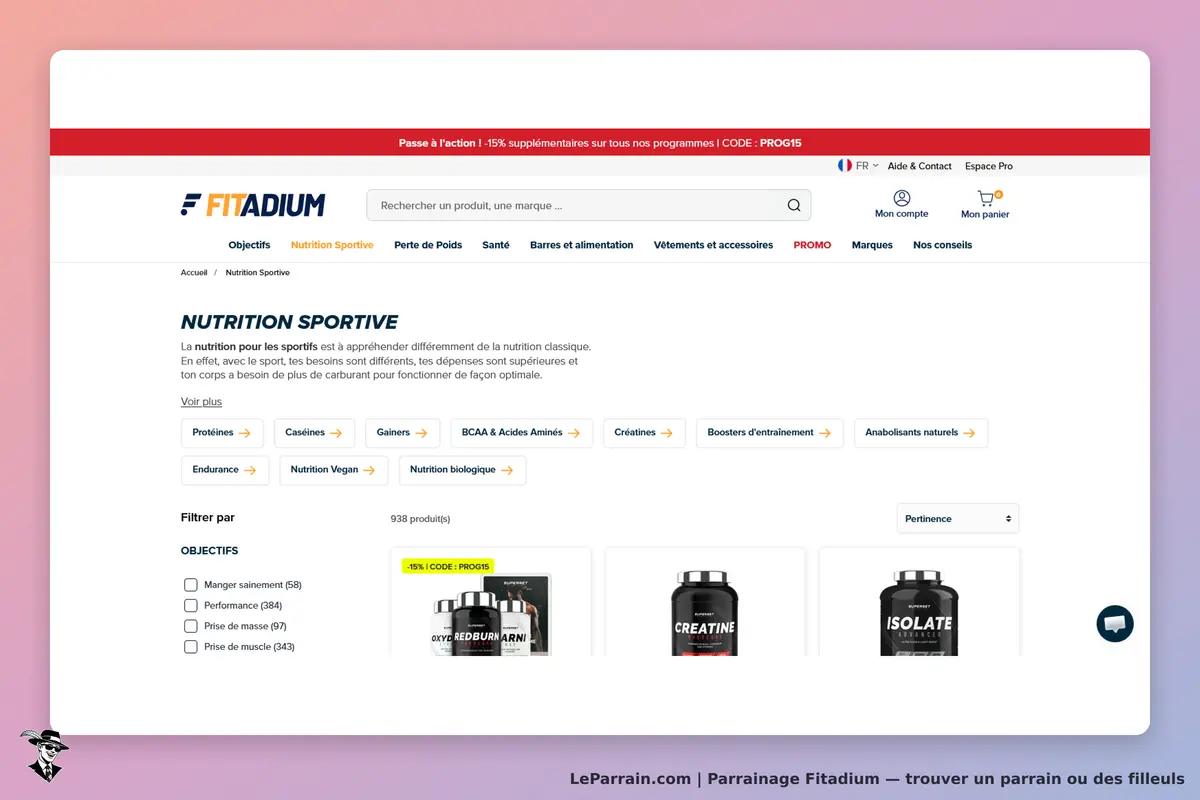Viewport: 1200px width, 800px height.
Task: Click the Accueil breadcrumb link
Action: pyautogui.click(x=194, y=272)
